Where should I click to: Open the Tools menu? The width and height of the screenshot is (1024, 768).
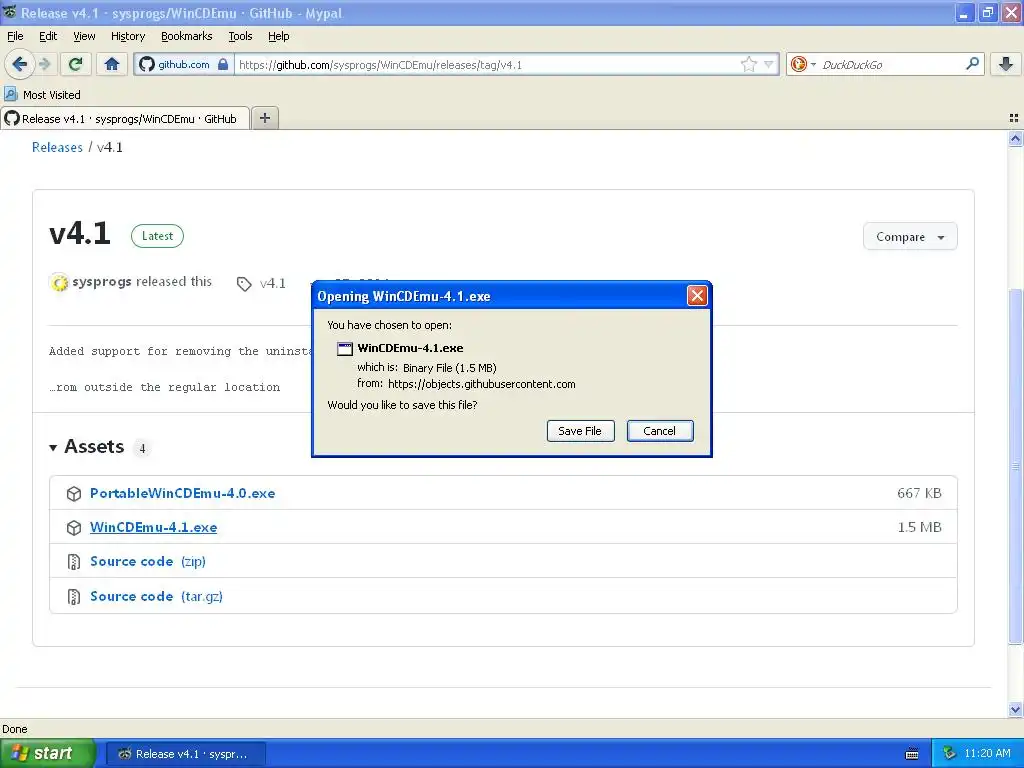pos(240,36)
